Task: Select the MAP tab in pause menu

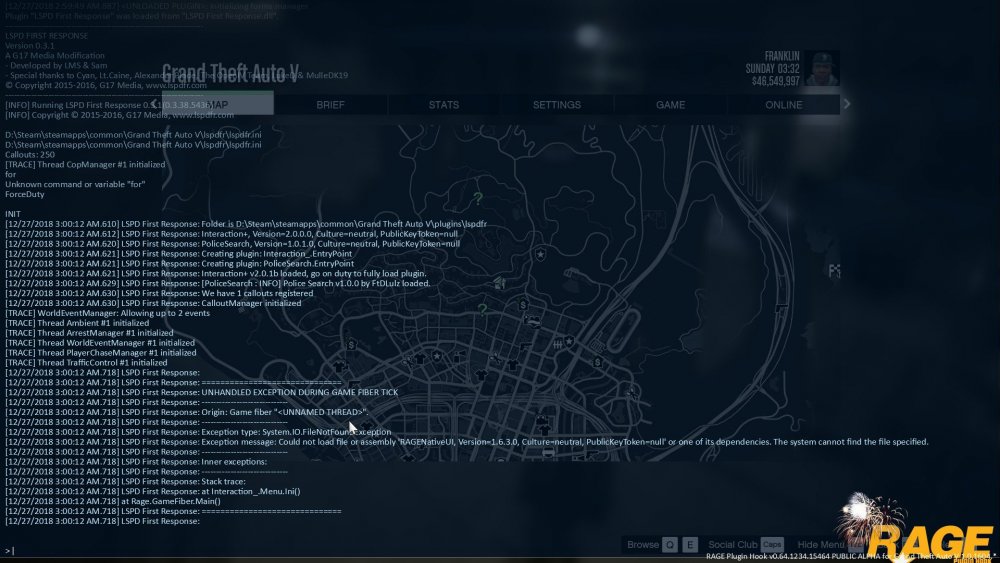Action: [x=217, y=105]
